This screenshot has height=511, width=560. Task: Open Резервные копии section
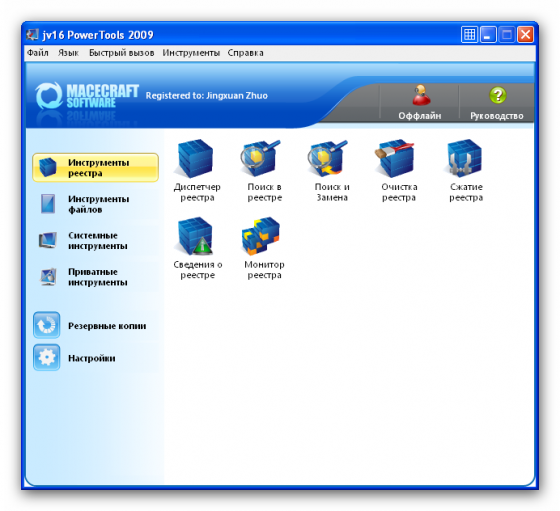90,325
